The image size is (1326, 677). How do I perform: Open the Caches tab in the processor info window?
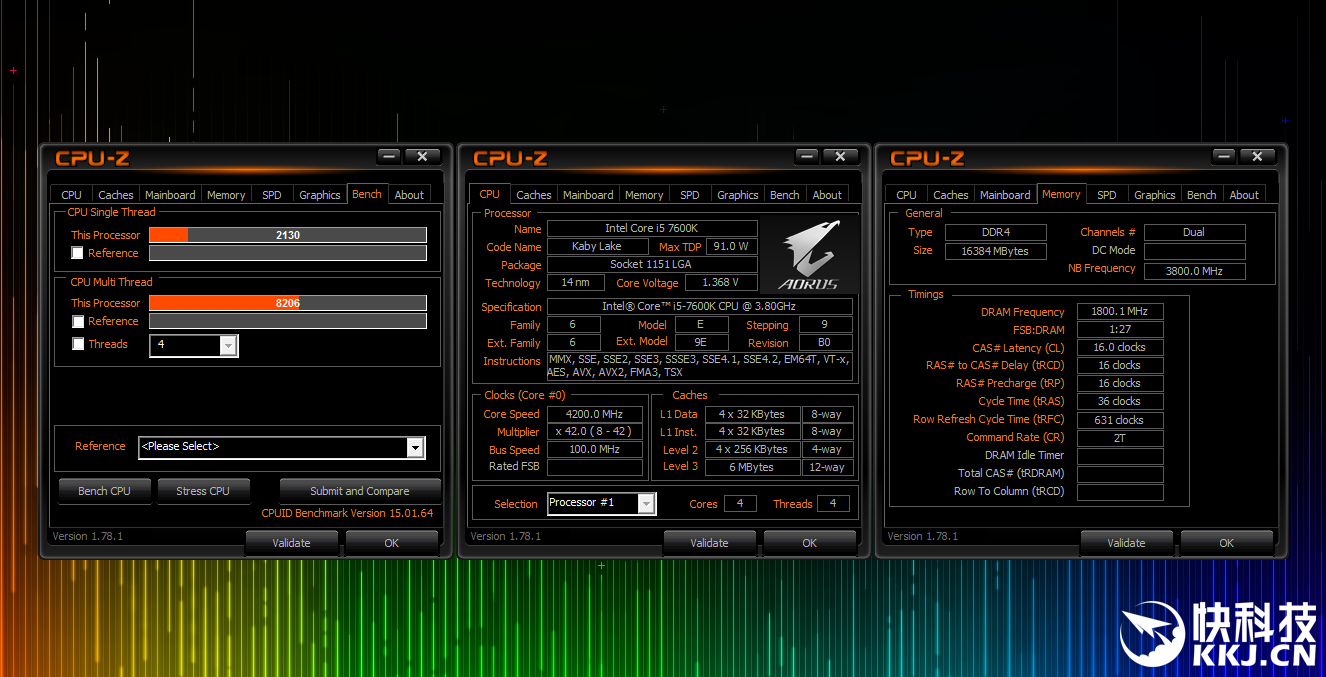pos(533,195)
